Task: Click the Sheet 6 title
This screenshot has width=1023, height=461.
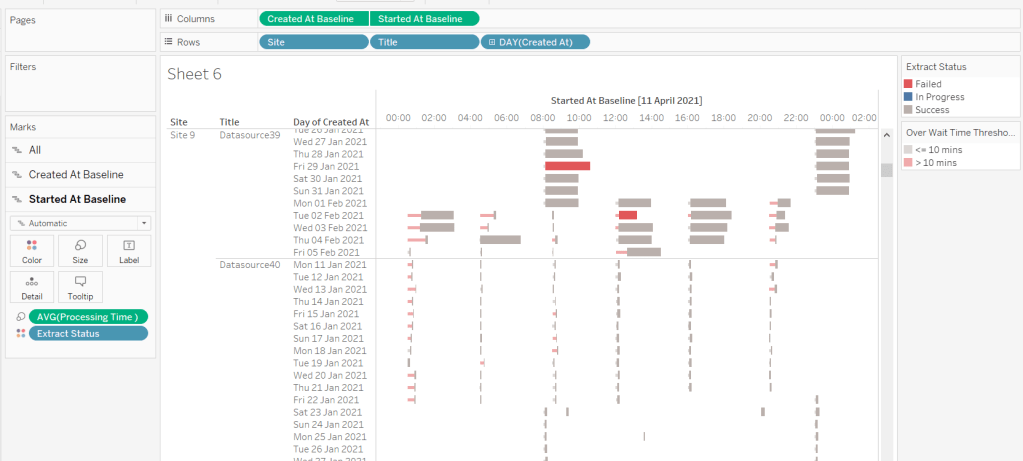Action: [194, 74]
